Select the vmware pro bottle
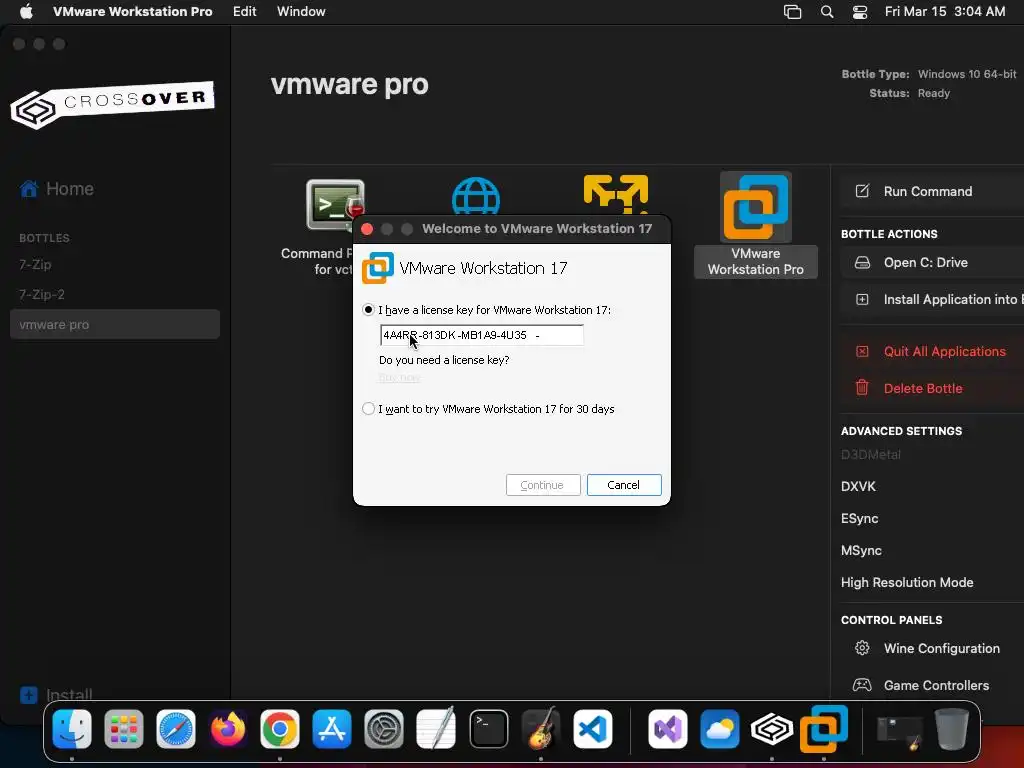This screenshot has height=768, width=1024. pyautogui.click(x=115, y=325)
